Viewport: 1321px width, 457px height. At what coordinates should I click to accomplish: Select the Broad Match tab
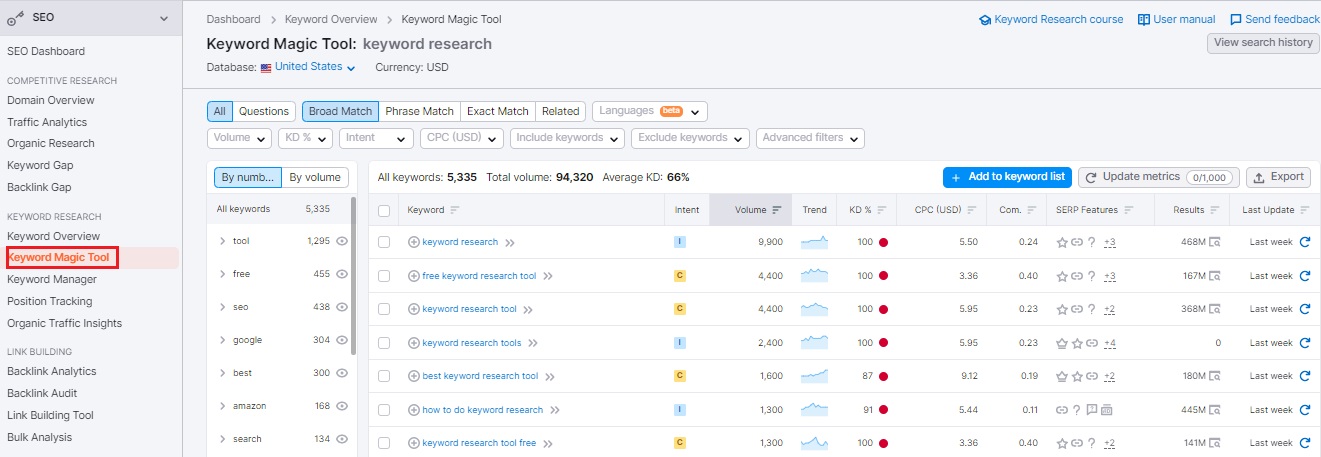click(340, 111)
